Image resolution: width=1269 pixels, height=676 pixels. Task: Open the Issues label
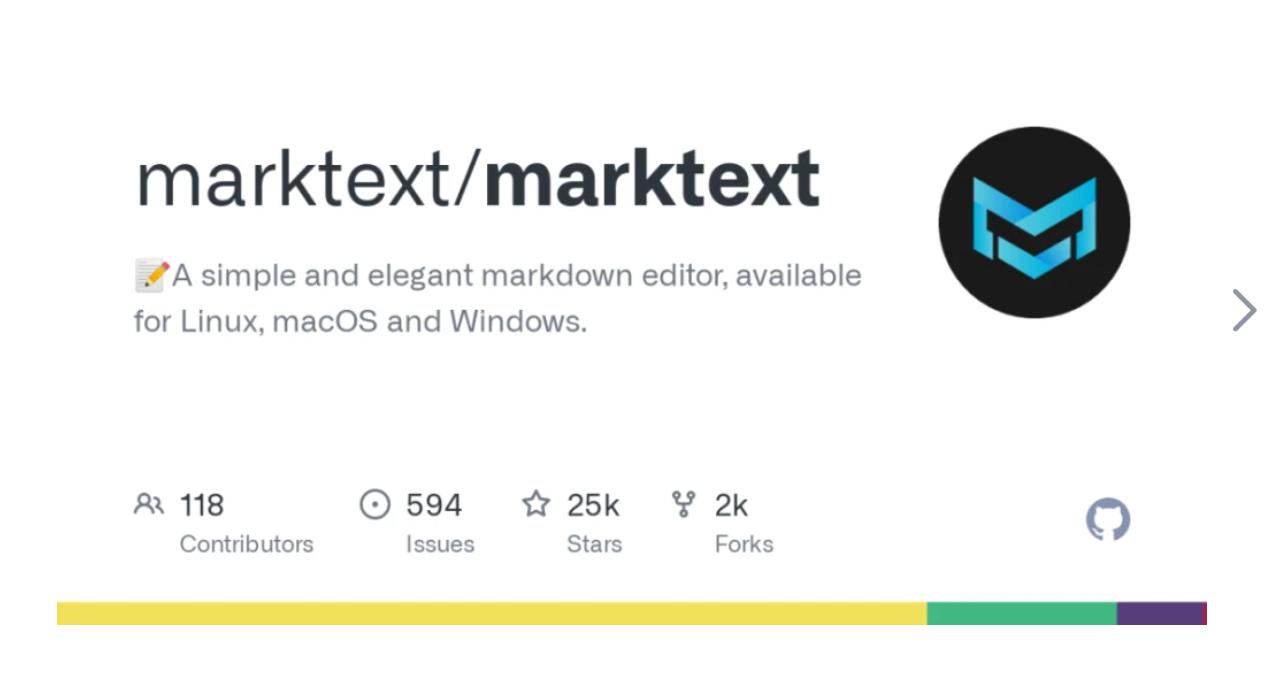440,544
